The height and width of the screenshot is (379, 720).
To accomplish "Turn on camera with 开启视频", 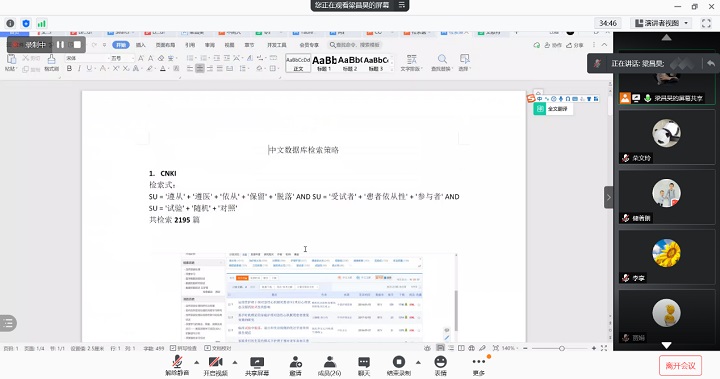I will point(215,366).
